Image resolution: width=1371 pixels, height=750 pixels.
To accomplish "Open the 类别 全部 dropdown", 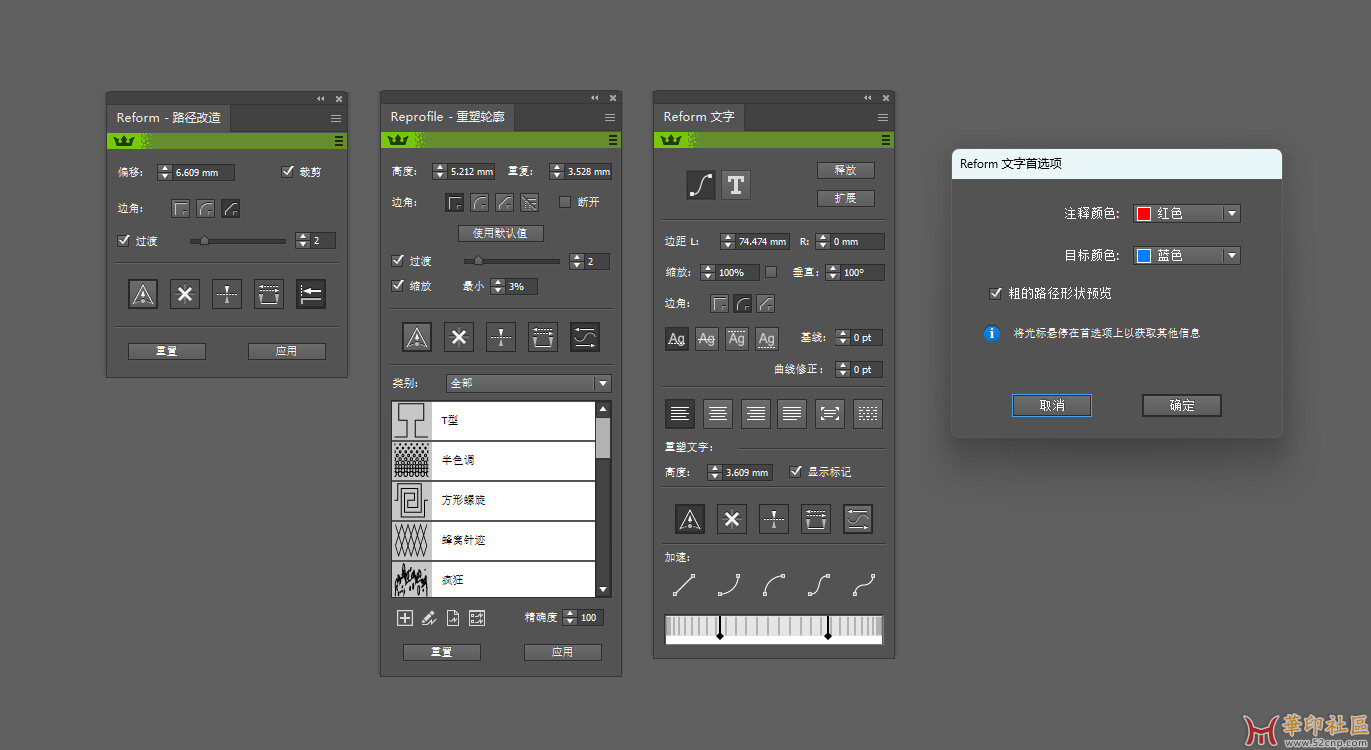I will click(x=529, y=383).
